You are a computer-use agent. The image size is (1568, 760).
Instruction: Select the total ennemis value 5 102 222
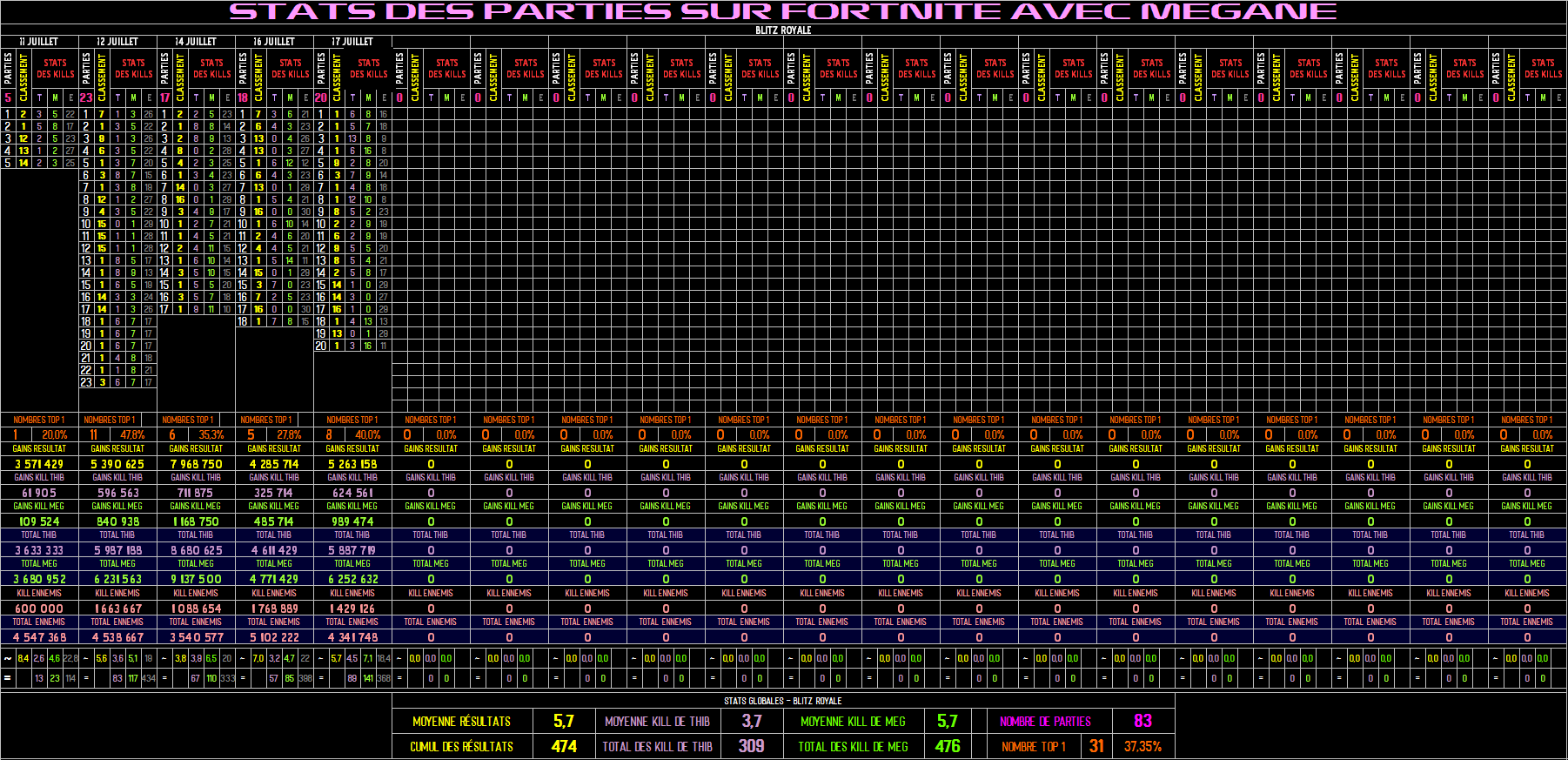(274, 637)
